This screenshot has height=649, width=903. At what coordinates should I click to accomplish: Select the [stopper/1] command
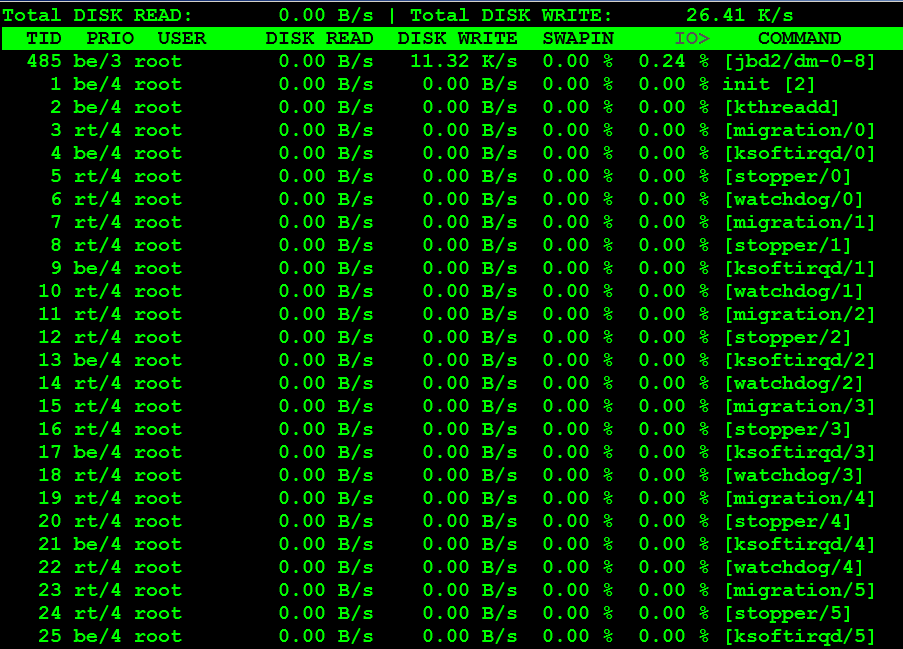point(788,245)
